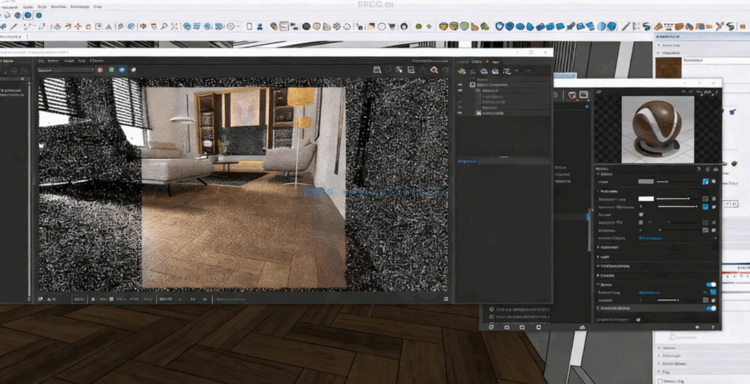Click the teapot render icon in frame buffer toolbar
This screenshot has width=750, height=384.
click(x=434, y=70)
